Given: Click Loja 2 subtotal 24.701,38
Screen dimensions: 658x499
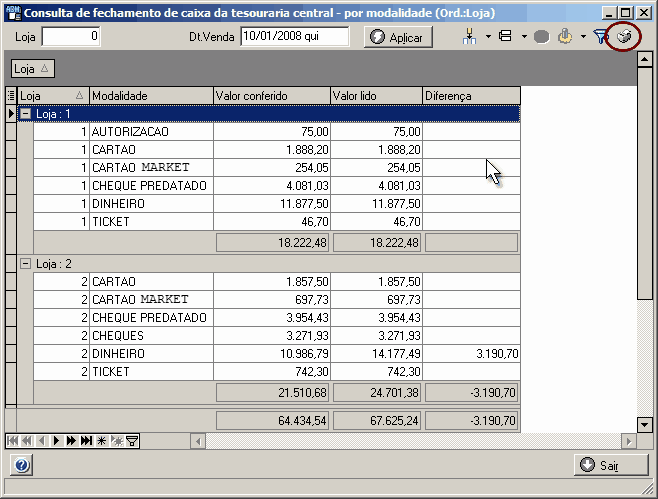Looking at the screenshot, I should [x=377, y=393].
